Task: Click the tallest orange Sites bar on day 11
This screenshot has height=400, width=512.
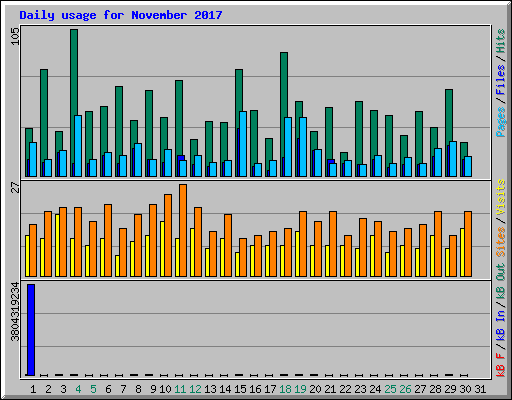Action: click(183, 230)
